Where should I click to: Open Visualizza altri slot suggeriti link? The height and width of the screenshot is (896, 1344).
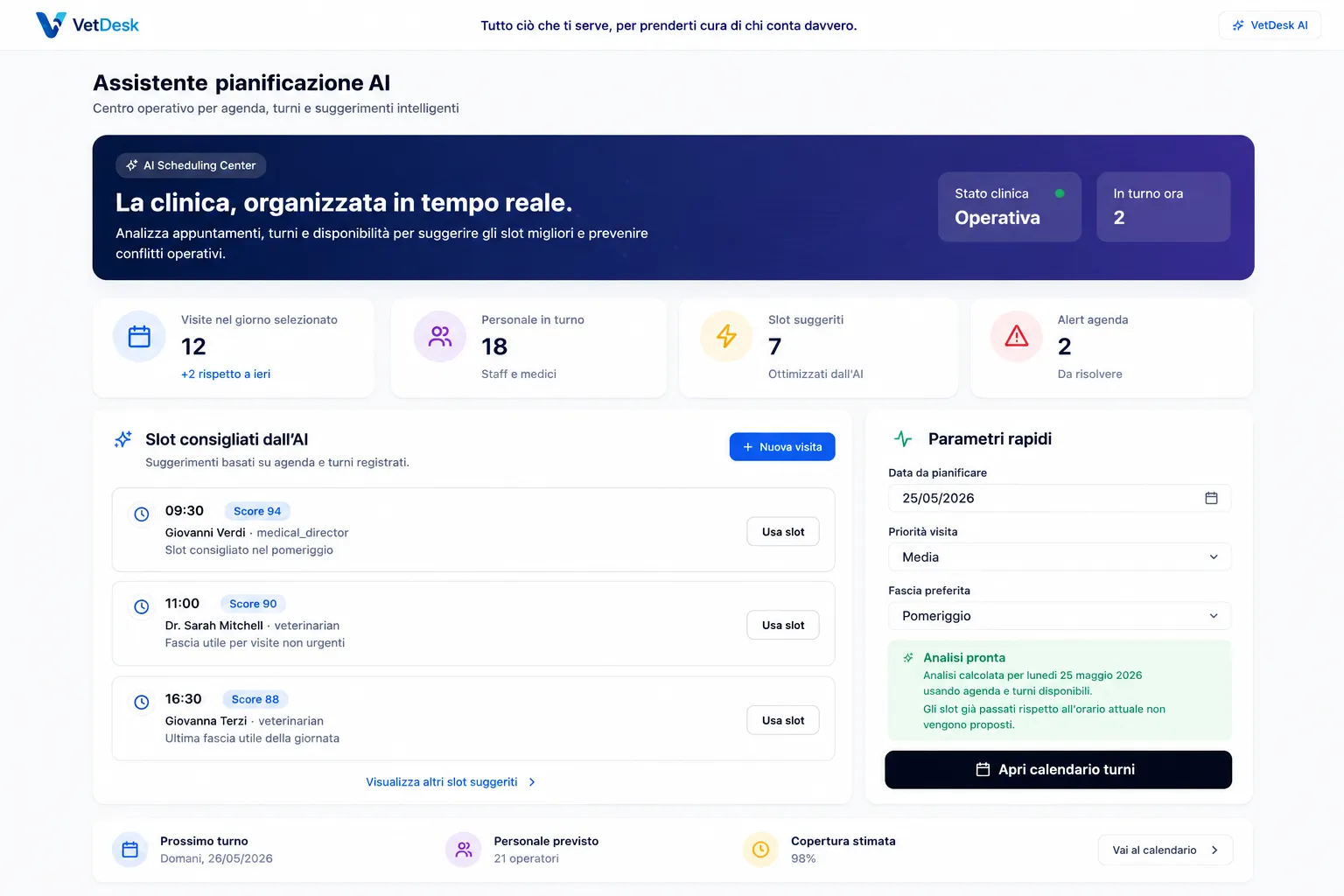442,782
